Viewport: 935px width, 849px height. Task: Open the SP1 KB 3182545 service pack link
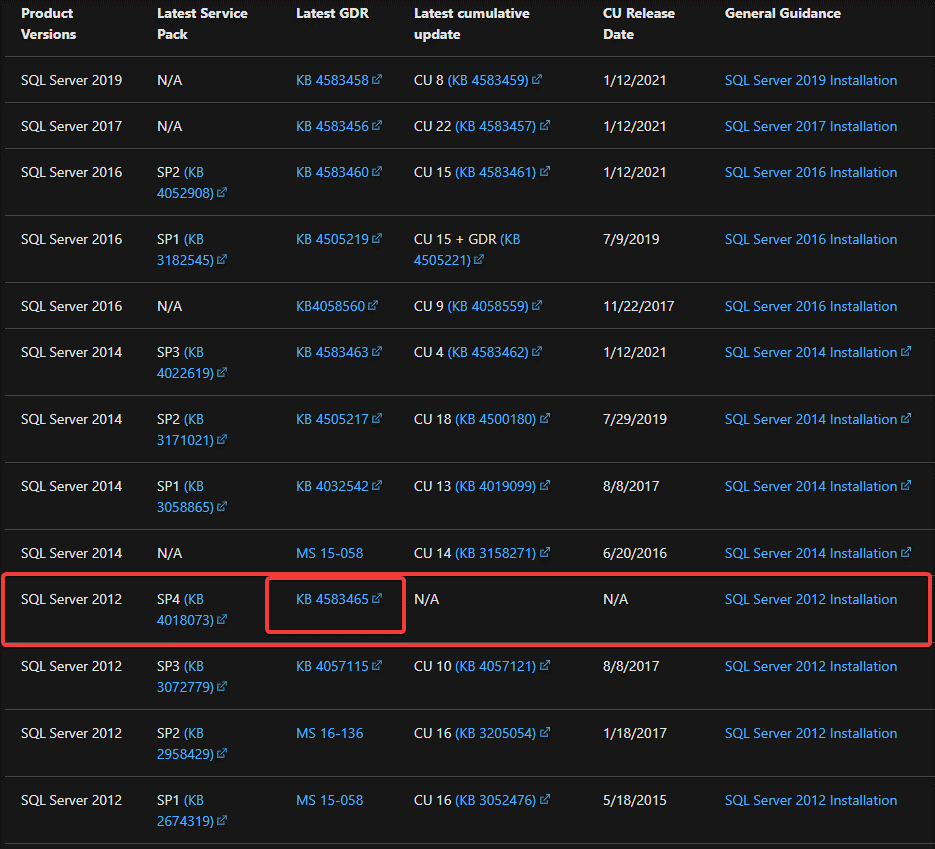point(185,249)
